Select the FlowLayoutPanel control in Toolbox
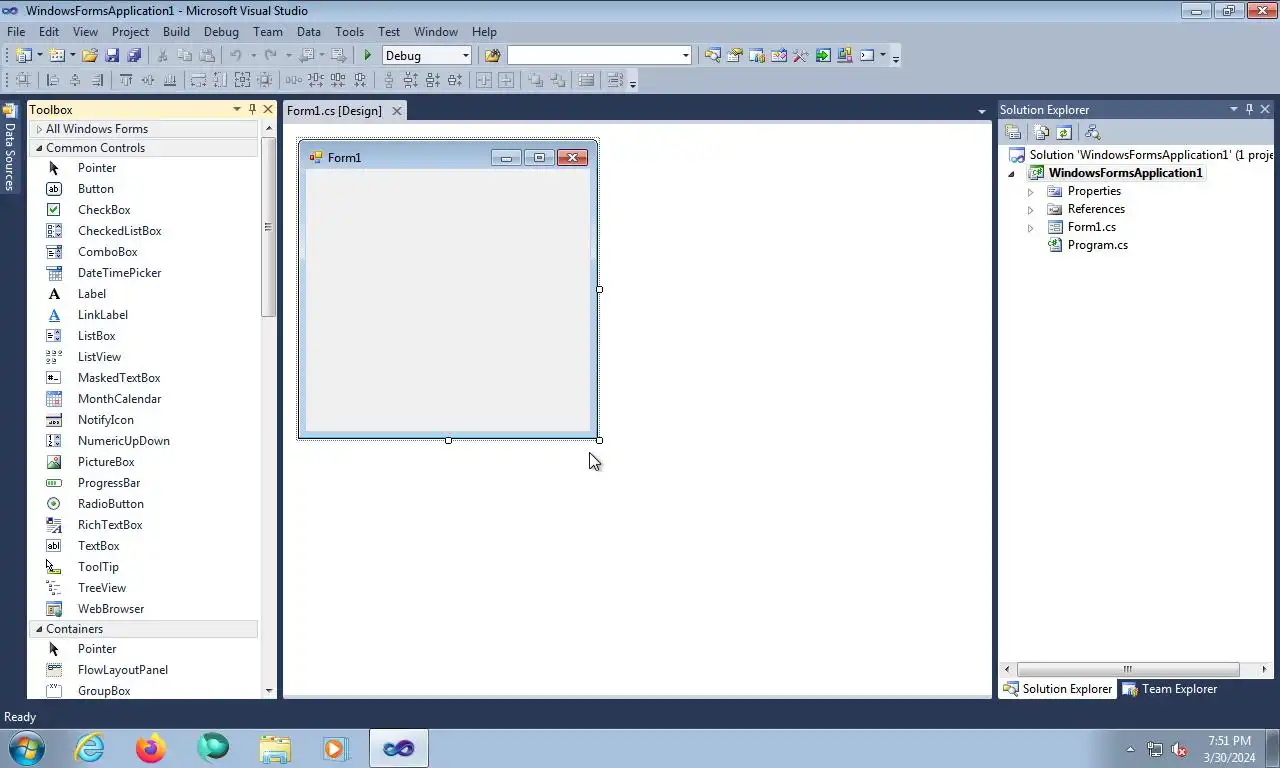The height and width of the screenshot is (768, 1280). coord(123,670)
